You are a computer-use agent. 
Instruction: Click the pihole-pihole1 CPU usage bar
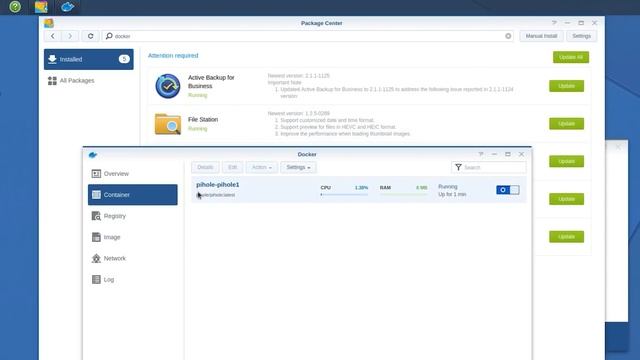coord(344,195)
